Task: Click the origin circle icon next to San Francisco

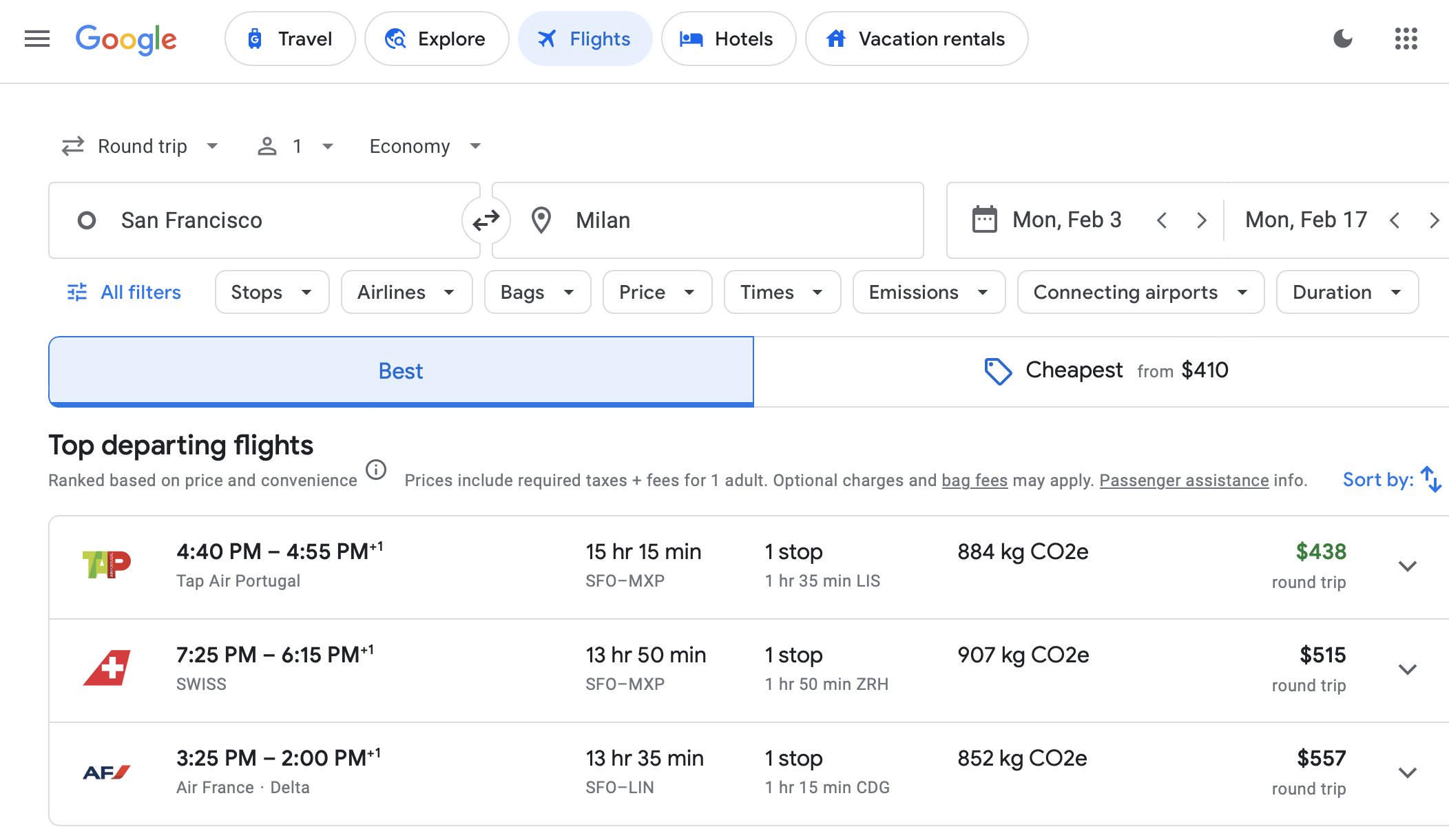Action: (x=87, y=220)
